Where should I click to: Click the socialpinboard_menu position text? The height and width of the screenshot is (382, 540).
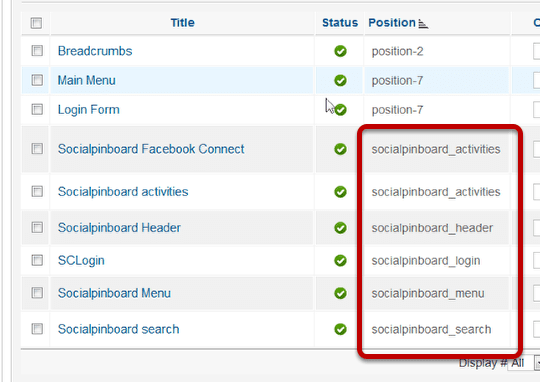pos(428,293)
